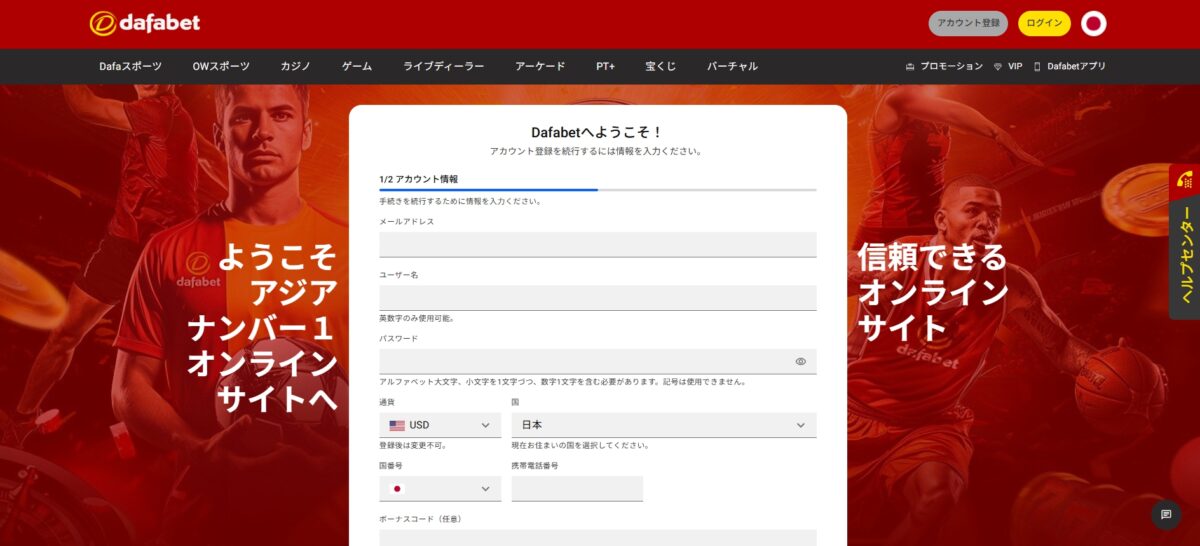
Task: Open the 宝くじ section
Action: 661,66
